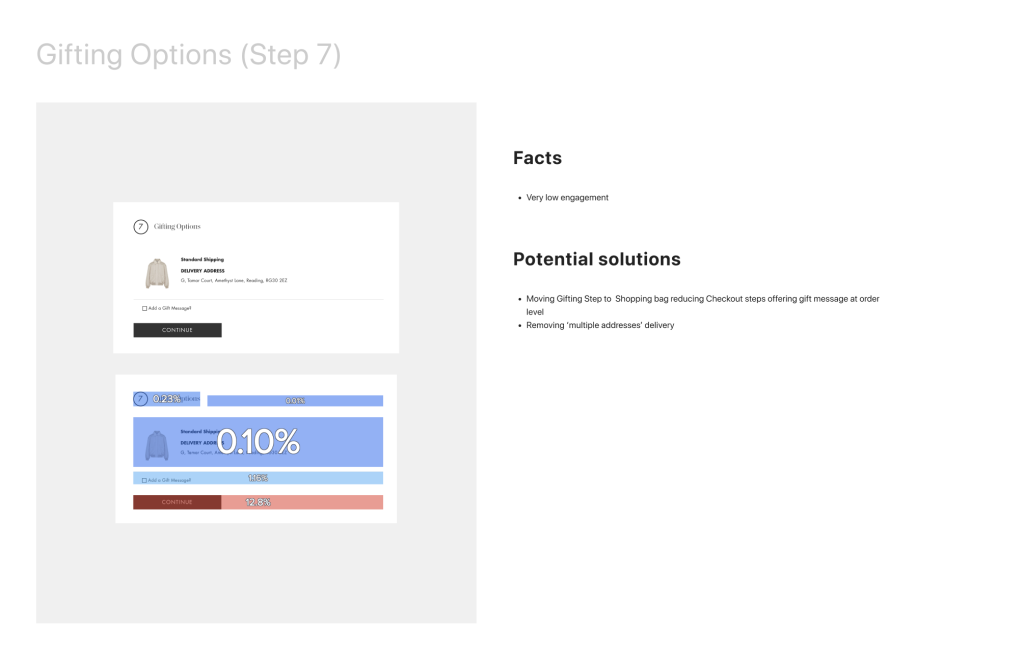Image resolution: width=1024 pixels, height=657 pixels.
Task: Toggle the gift message checkbox in the heatmap view
Action: (x=145, y=480)
